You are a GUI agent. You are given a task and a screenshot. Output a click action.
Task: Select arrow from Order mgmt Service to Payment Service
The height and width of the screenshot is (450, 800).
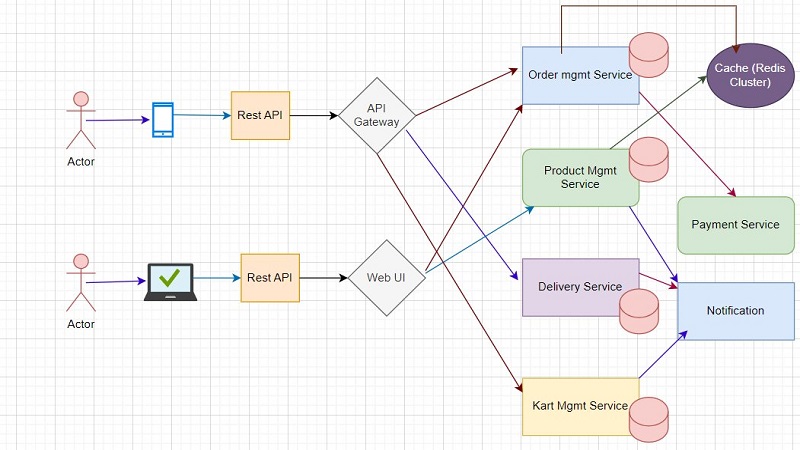pyautogui.click(x=687, y=144)
